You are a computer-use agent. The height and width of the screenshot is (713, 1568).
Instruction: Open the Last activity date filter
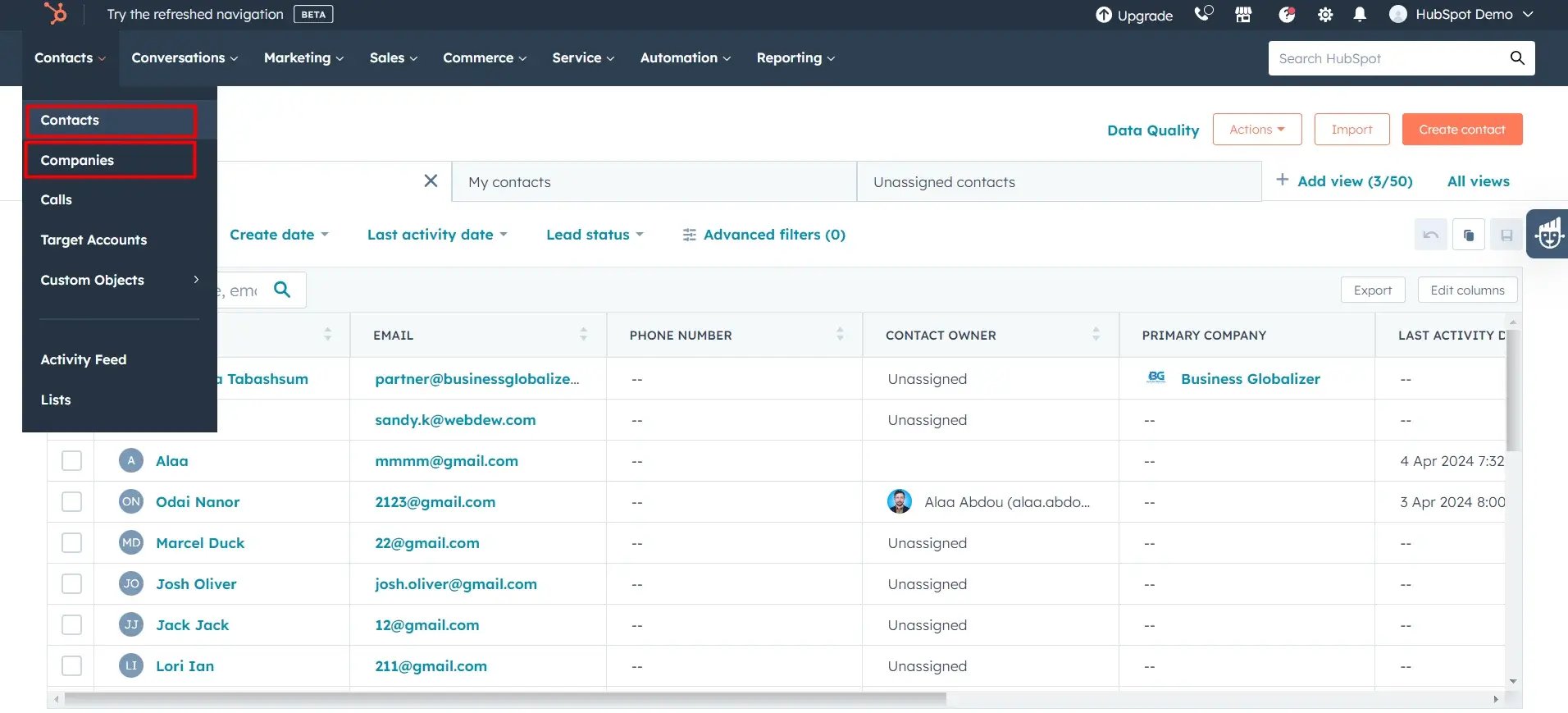(x=437, y=235)
